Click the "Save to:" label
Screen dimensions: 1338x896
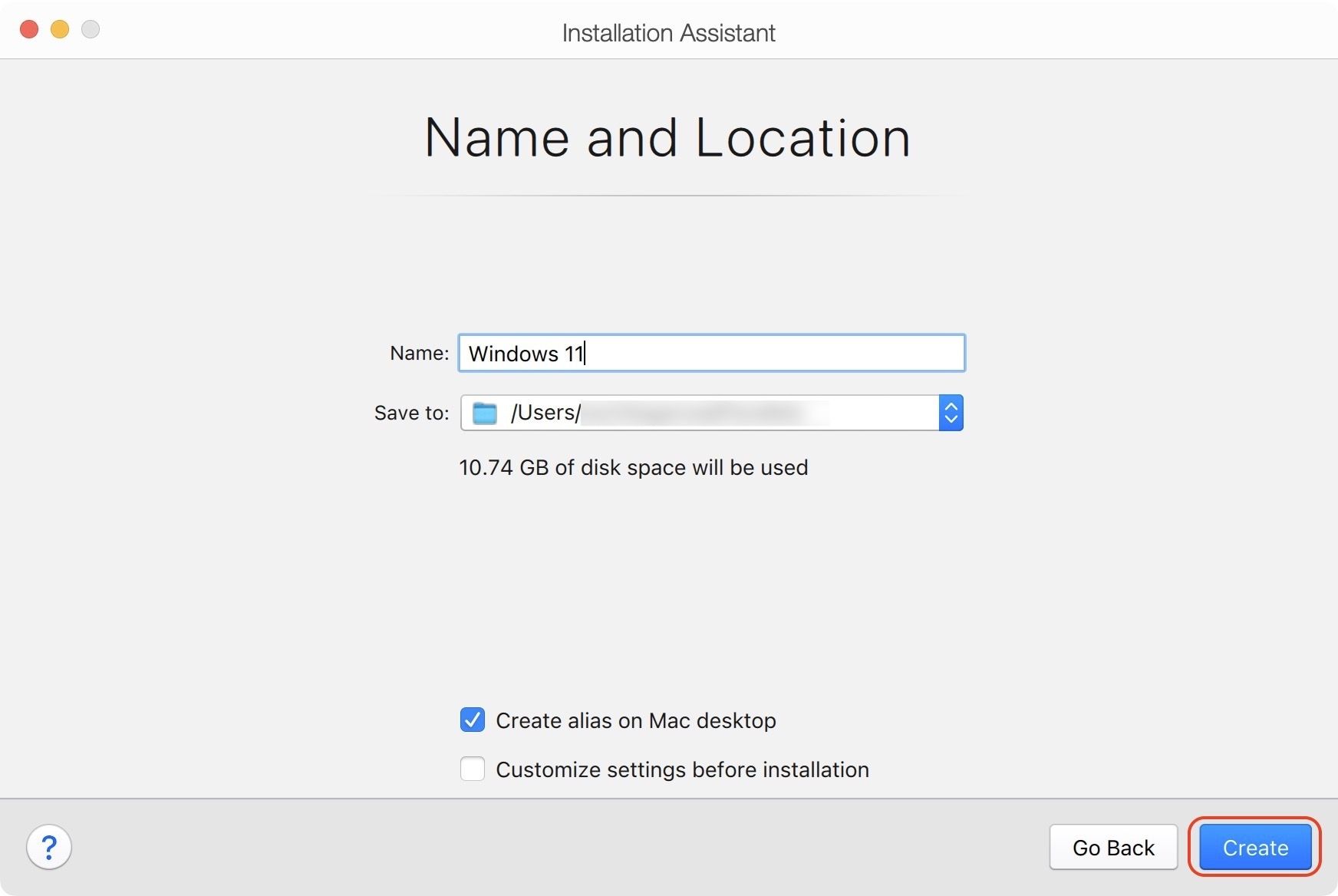(x=411, y=413)
